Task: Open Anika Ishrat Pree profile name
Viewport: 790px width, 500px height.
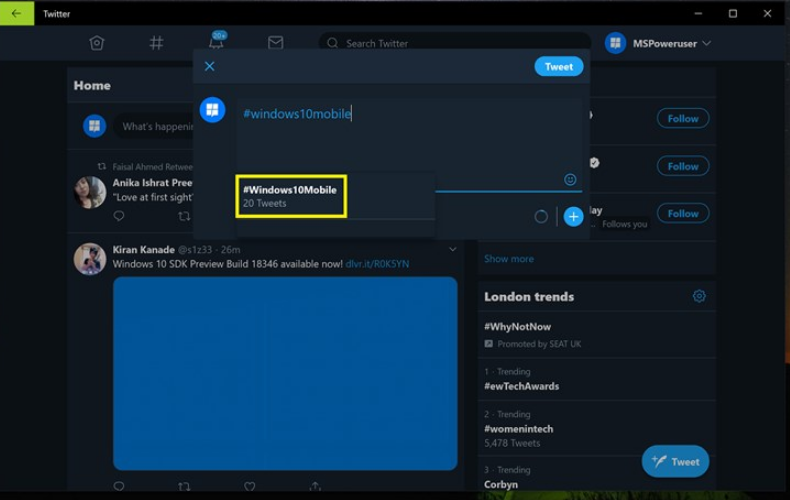Action: [152, 182]
